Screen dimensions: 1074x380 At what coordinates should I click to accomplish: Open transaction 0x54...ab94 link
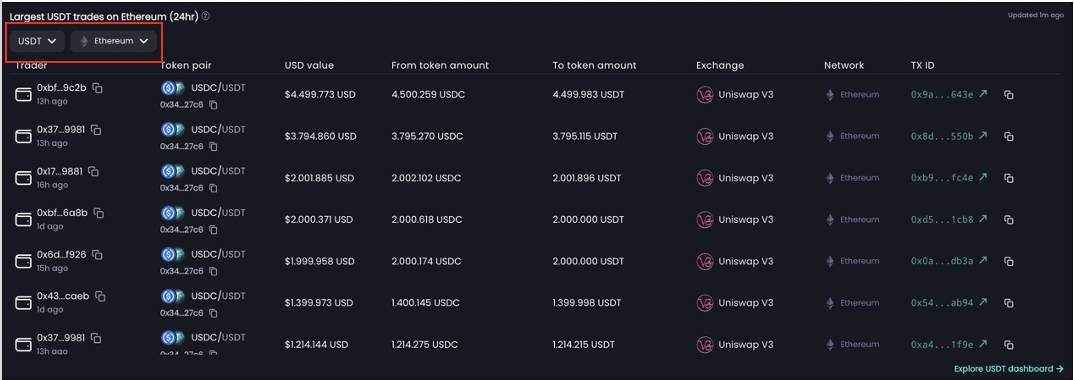click(949, 303)
